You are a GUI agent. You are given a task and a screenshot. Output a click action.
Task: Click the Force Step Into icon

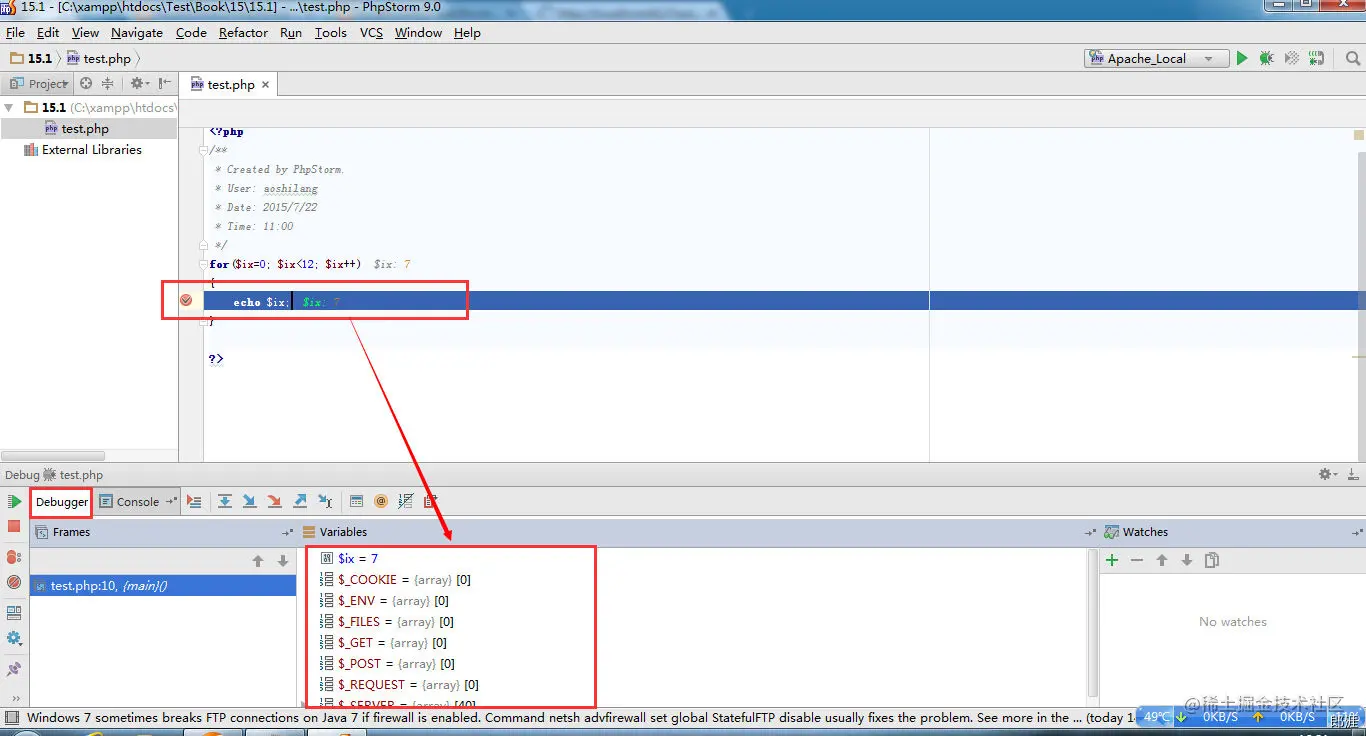coord(275,501)
